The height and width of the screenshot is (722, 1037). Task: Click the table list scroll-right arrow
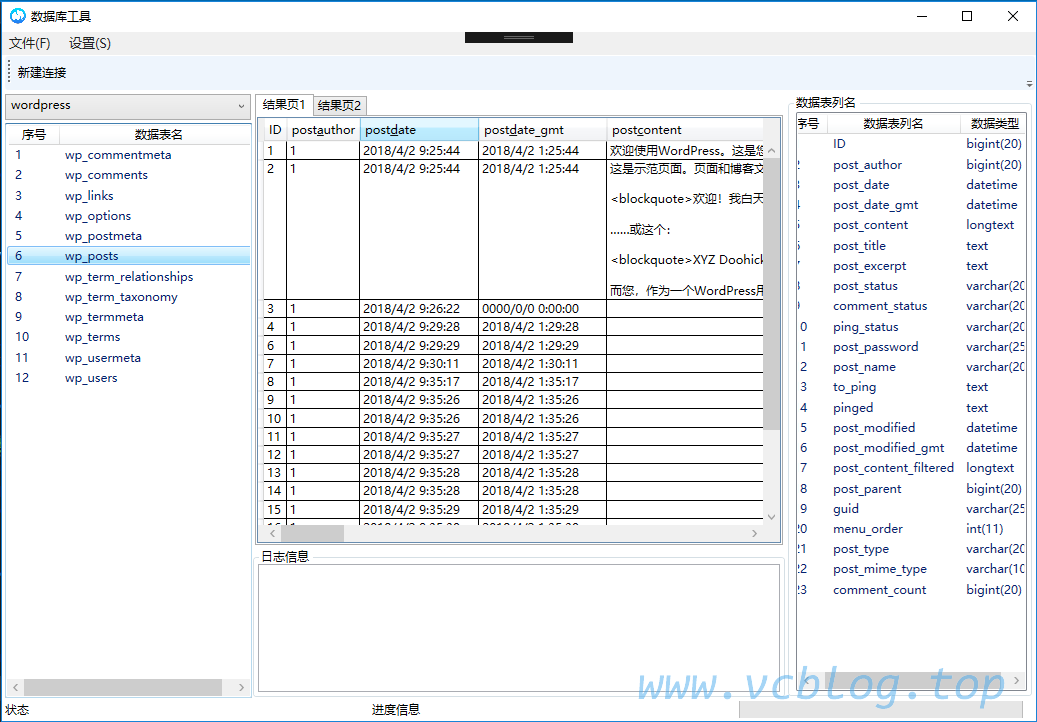[x=241, y=688]
